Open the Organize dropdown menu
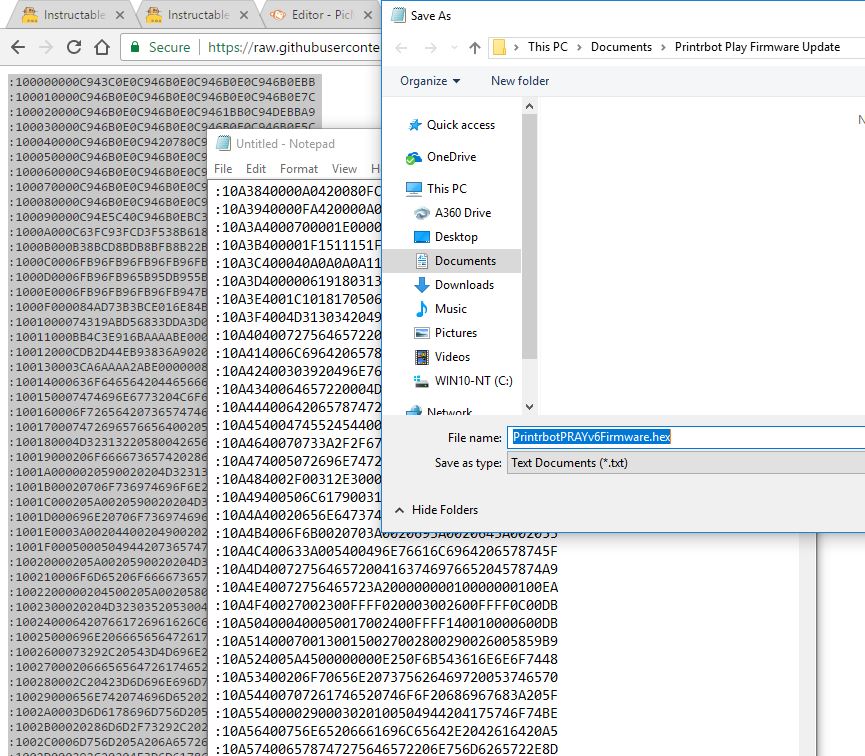 pyautogui.click(x=430, y=81)
